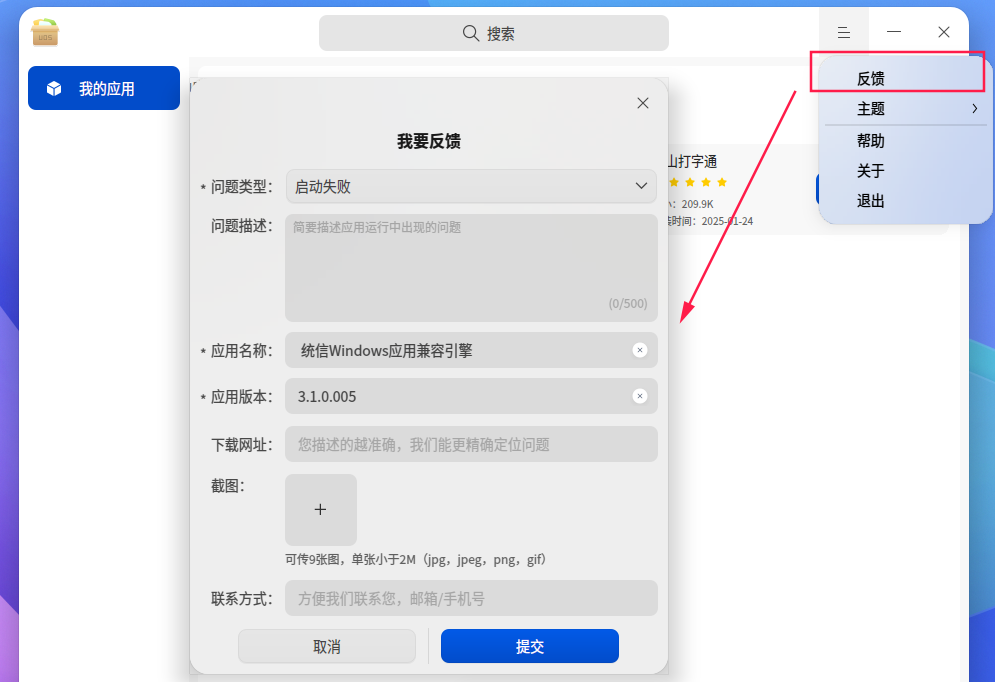This screenshot has height=682, width=995.
Task: Click the cube icon in 我的应用
Action: click(54, 88)
